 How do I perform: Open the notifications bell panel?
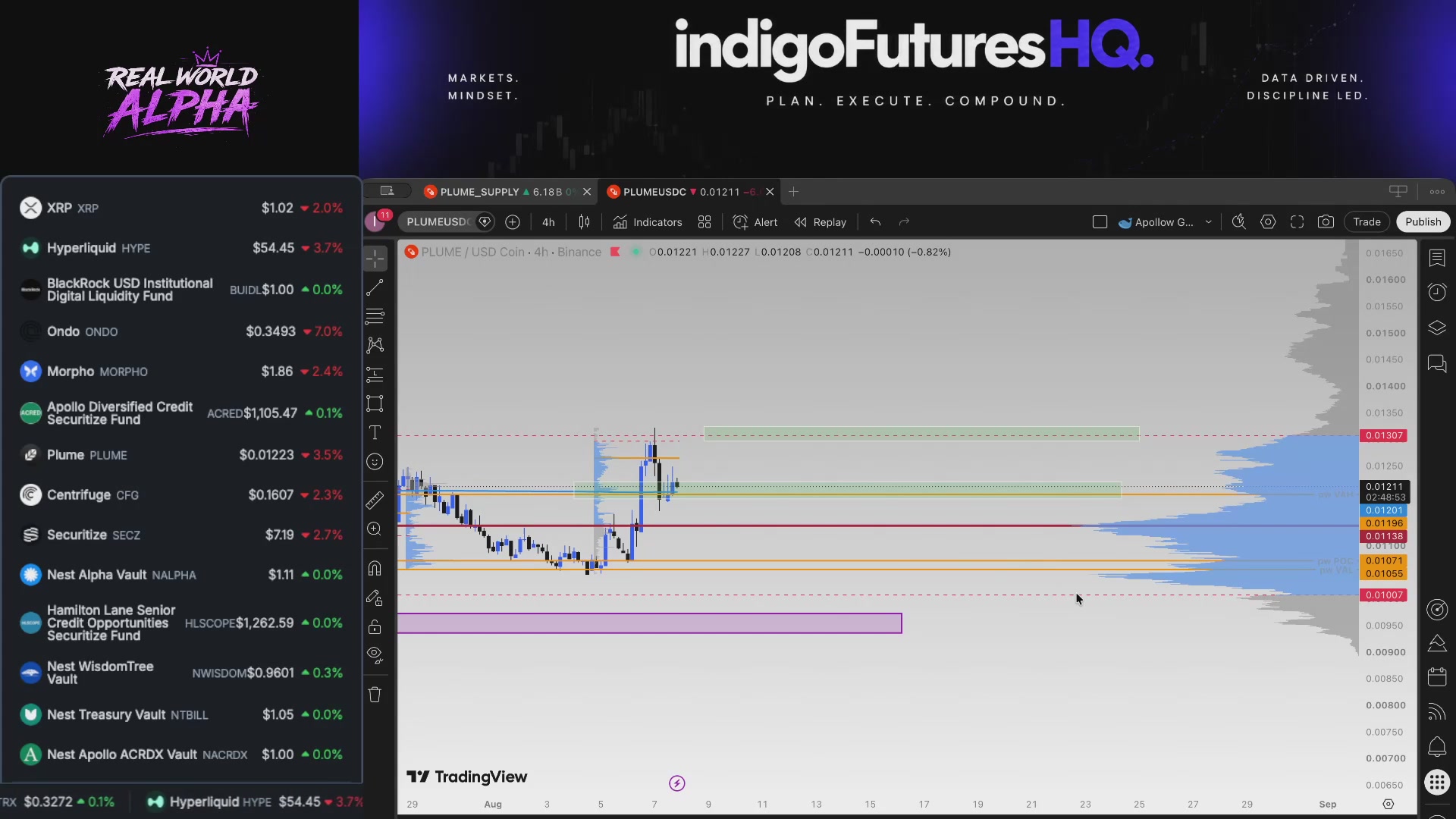pyautogui.click(x=1437, y=747)
